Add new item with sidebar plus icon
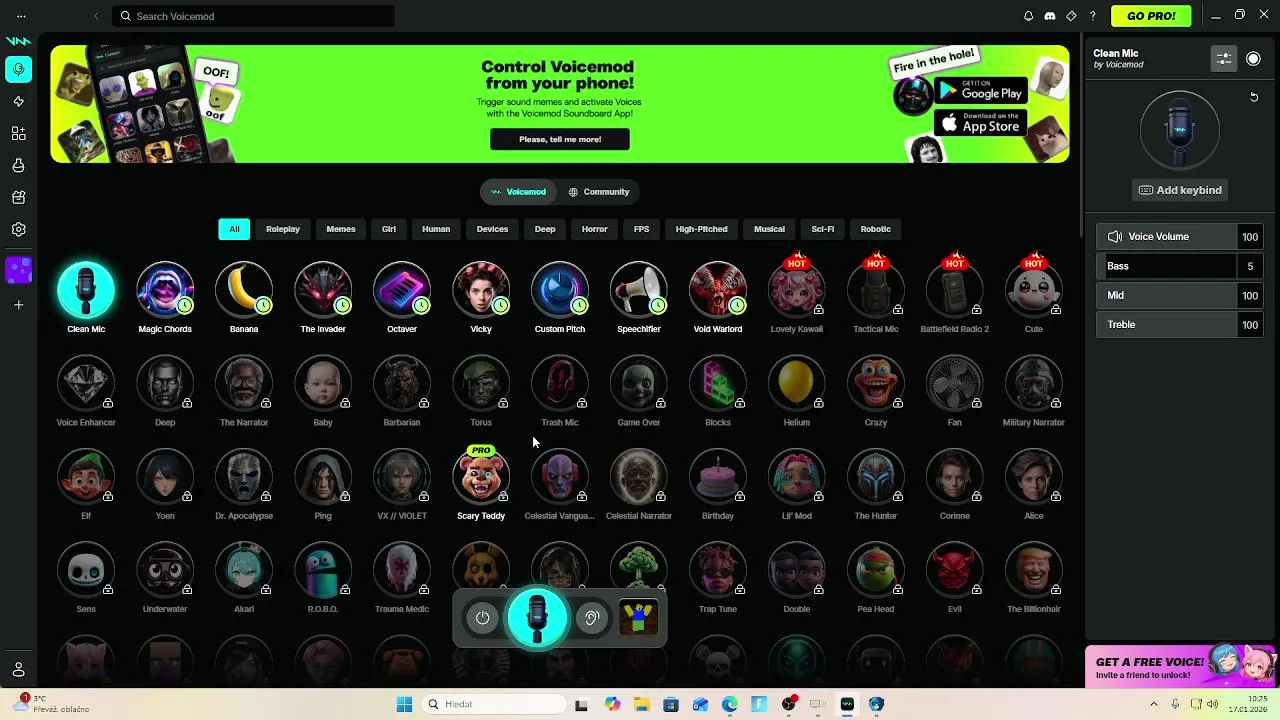Viewport: 1280px width, 720px height. tap(18, 305)
